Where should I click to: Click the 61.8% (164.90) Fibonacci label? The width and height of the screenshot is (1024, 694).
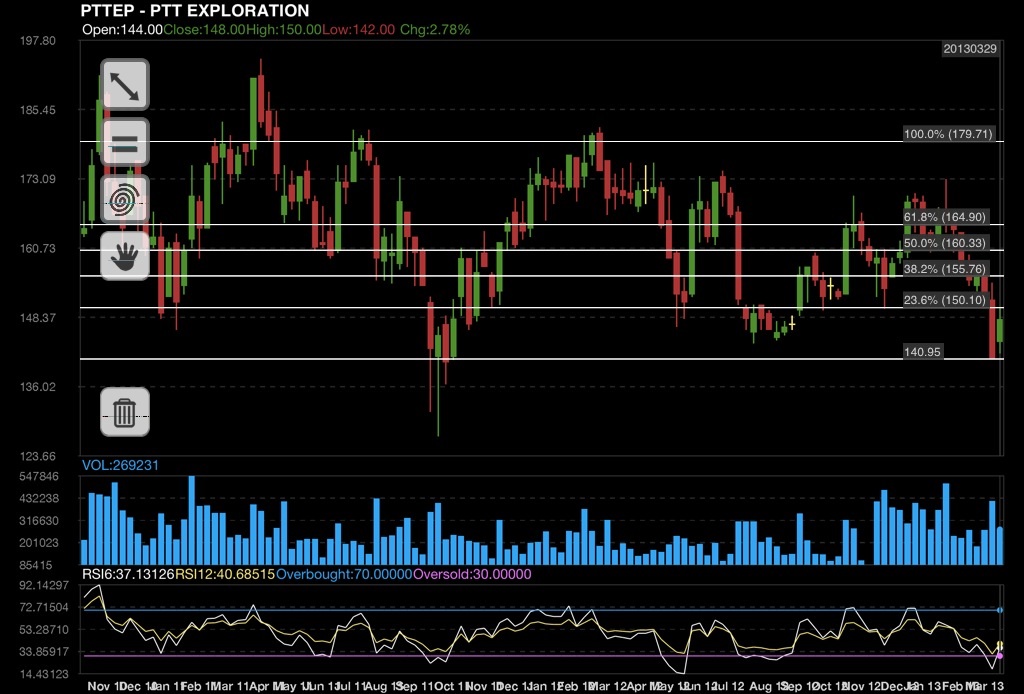[944, 217]
